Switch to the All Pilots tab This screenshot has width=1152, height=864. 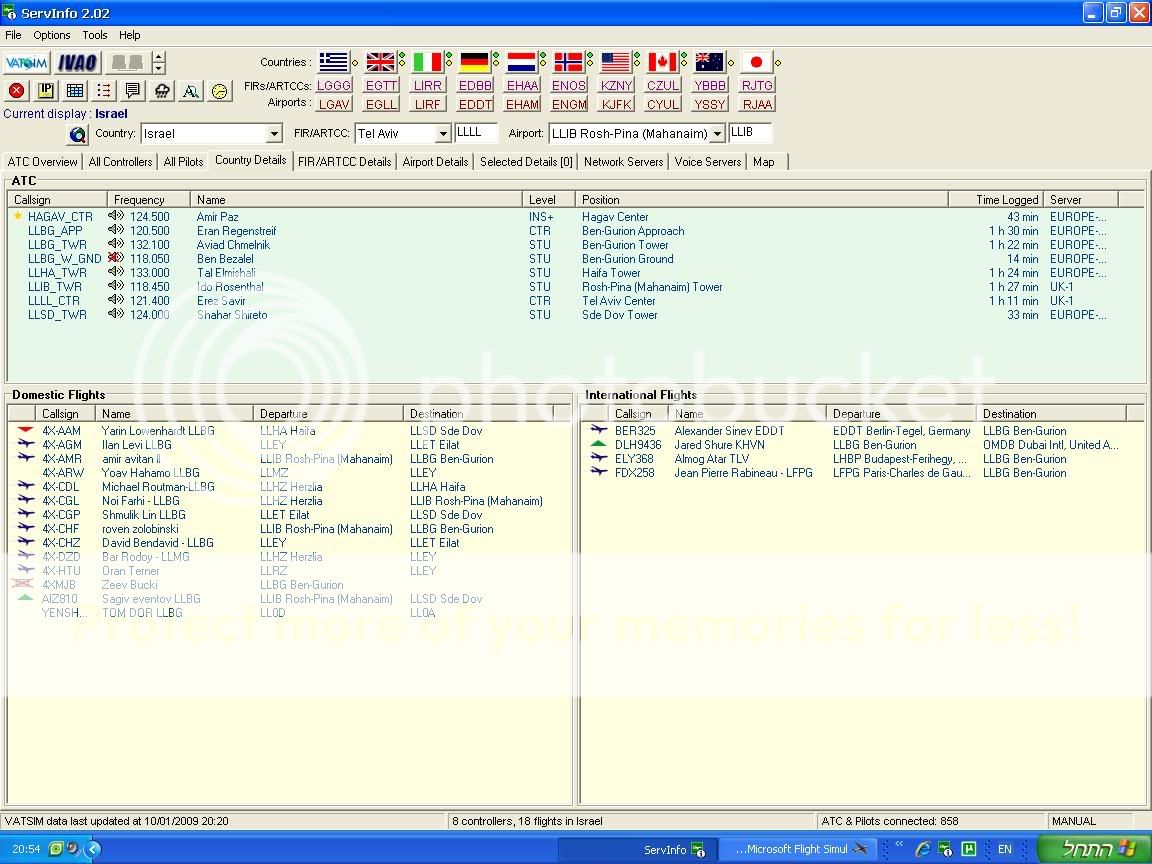(x=183, y=161)
